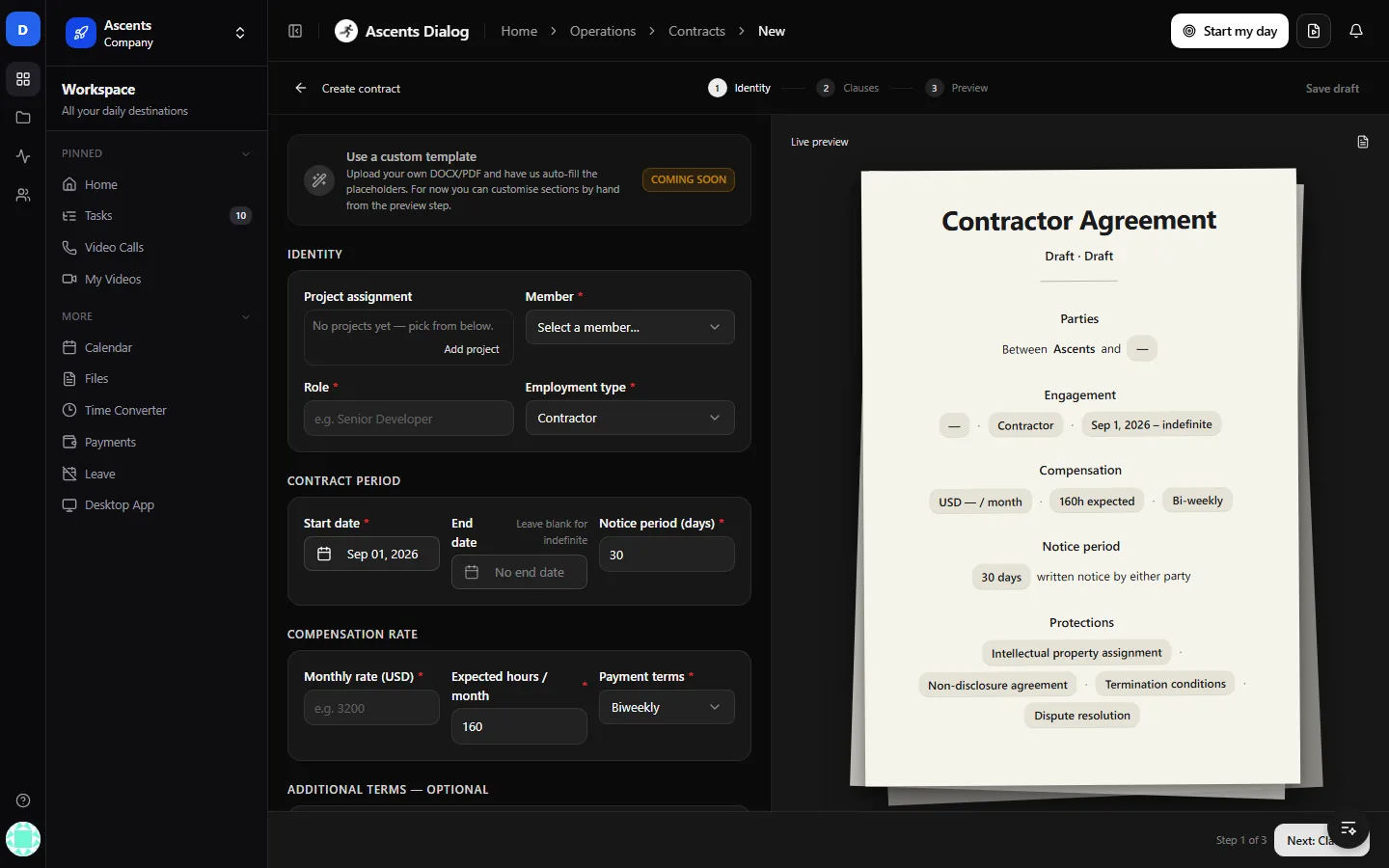1389x868 pixels.
Task: Click the Expected hours per month field
Action: [x=519, y=726]
